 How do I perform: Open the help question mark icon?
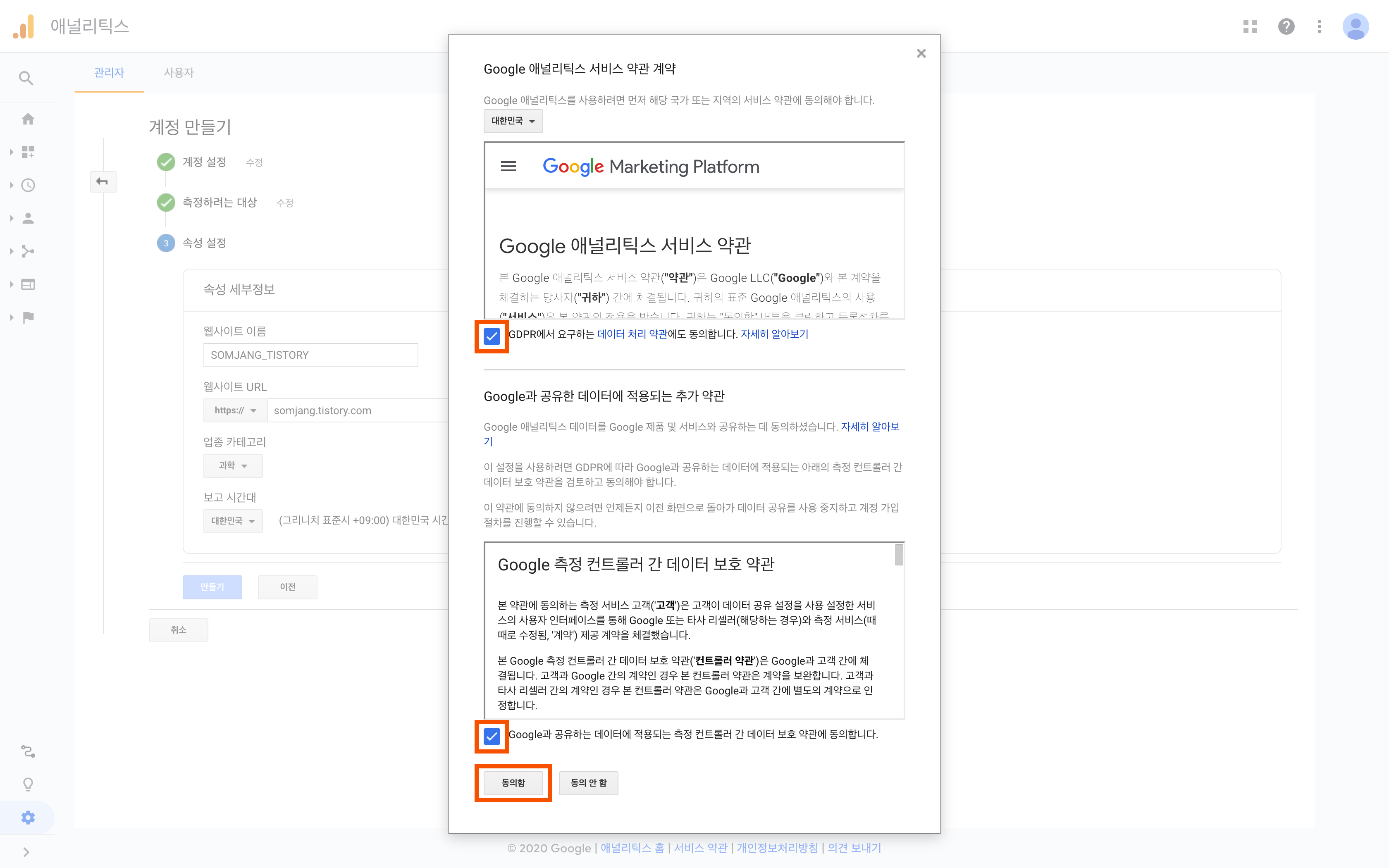coord(1286,26)
